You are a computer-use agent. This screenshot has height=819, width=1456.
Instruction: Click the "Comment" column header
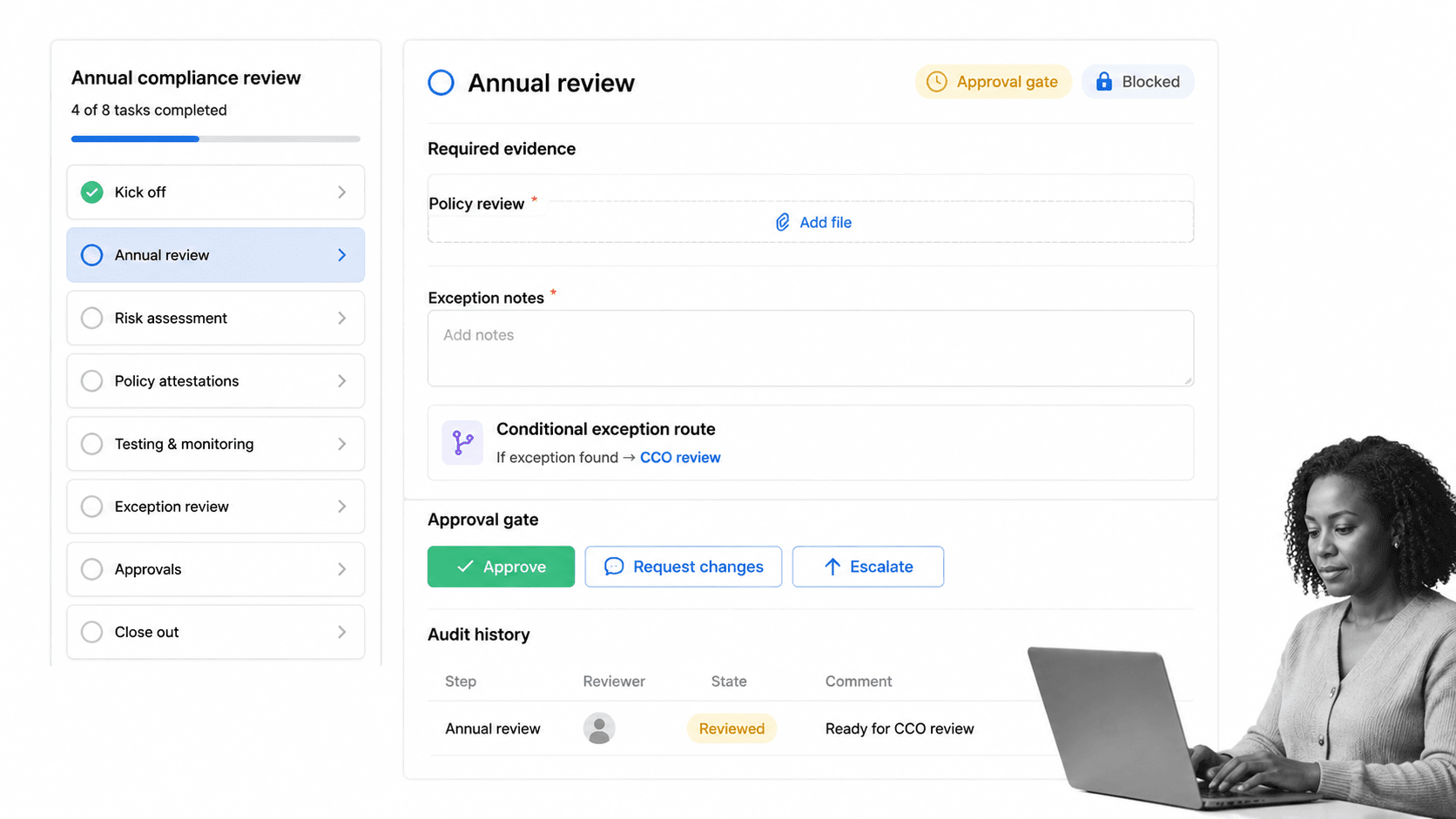pos(859,681)
